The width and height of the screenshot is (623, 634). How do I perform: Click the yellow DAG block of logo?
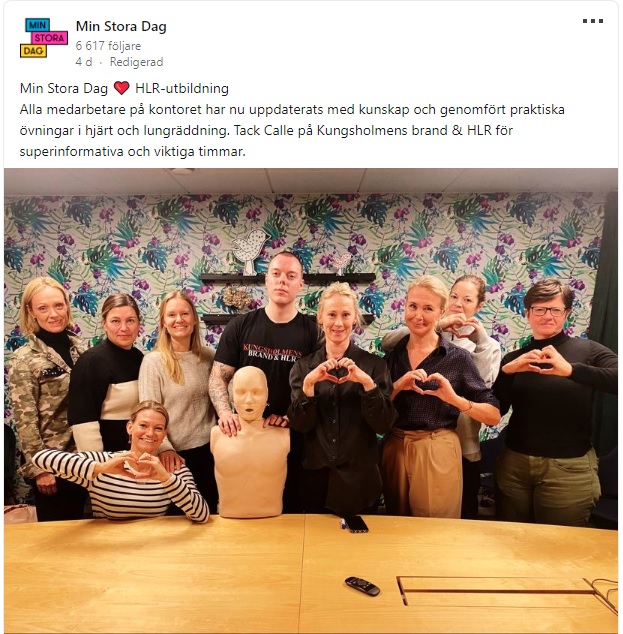coord(33,51)
